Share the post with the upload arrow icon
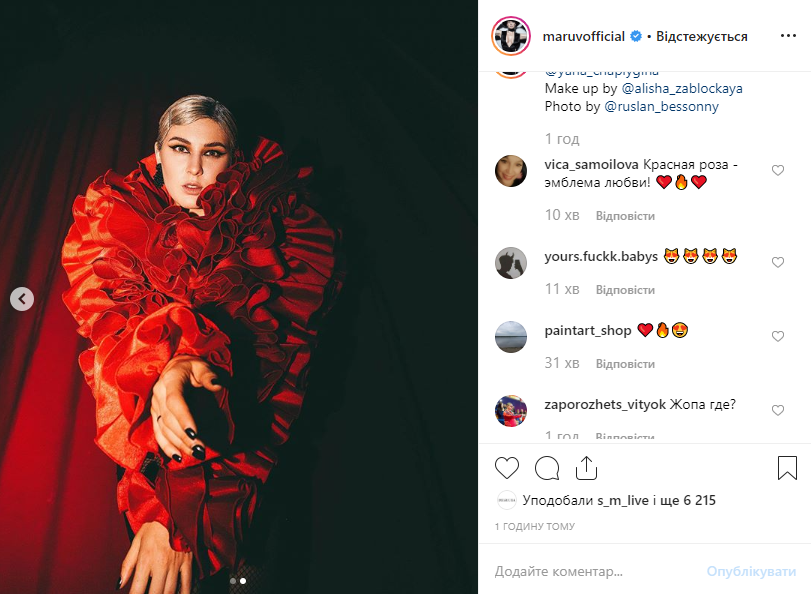Image resolution: width=811 pixels, height=594 pixels. click(x=586, y=468)
